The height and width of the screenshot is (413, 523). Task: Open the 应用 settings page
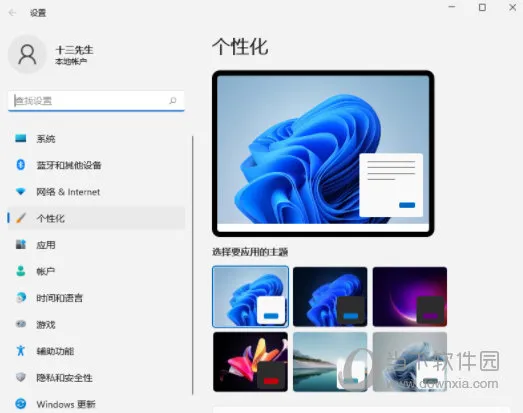tap(96, 245)
